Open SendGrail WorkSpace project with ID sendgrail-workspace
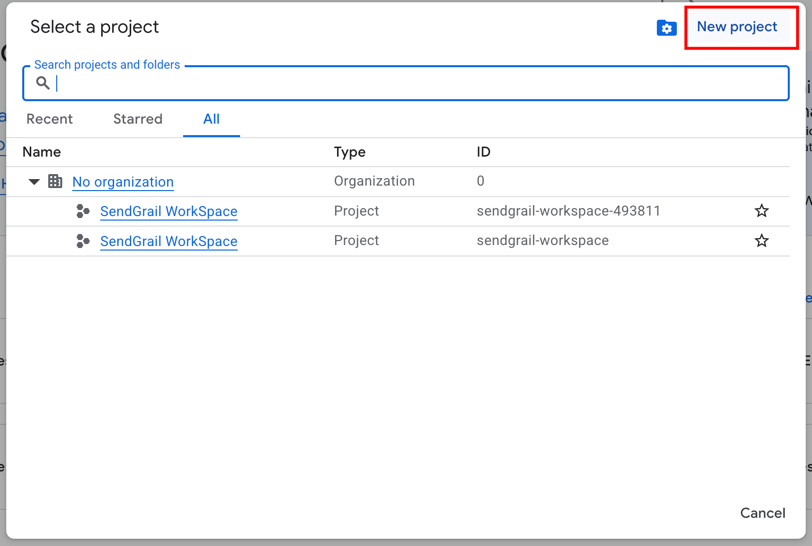The height and width of the screenshot is (546, 812). point(169,241)
